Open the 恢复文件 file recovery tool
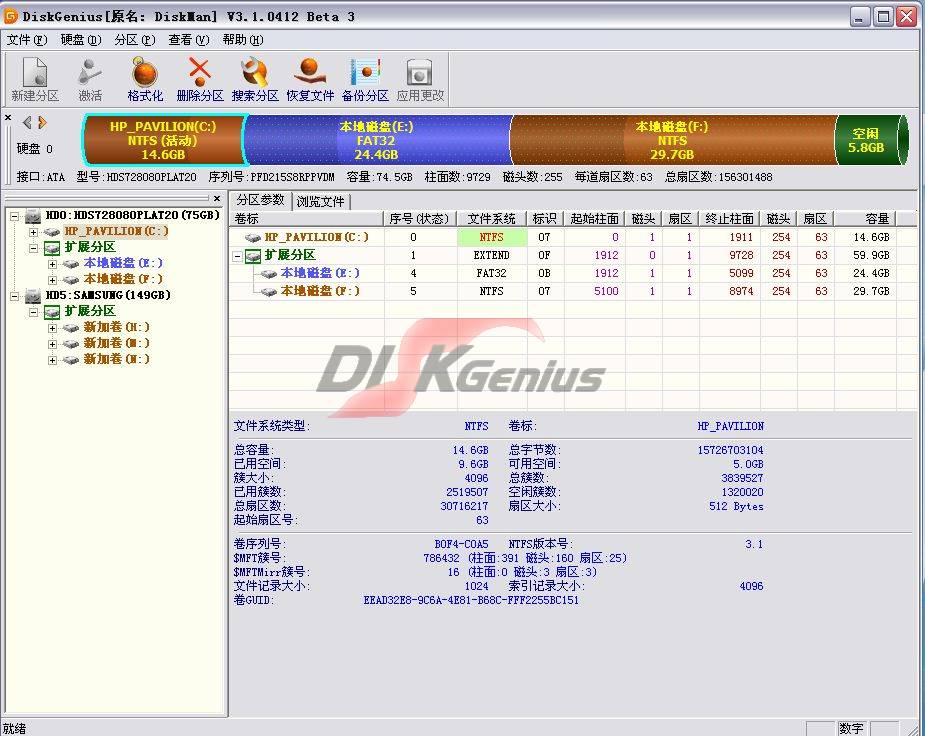The width and height of the screenshot is (925, 736). tap(310, 79)
